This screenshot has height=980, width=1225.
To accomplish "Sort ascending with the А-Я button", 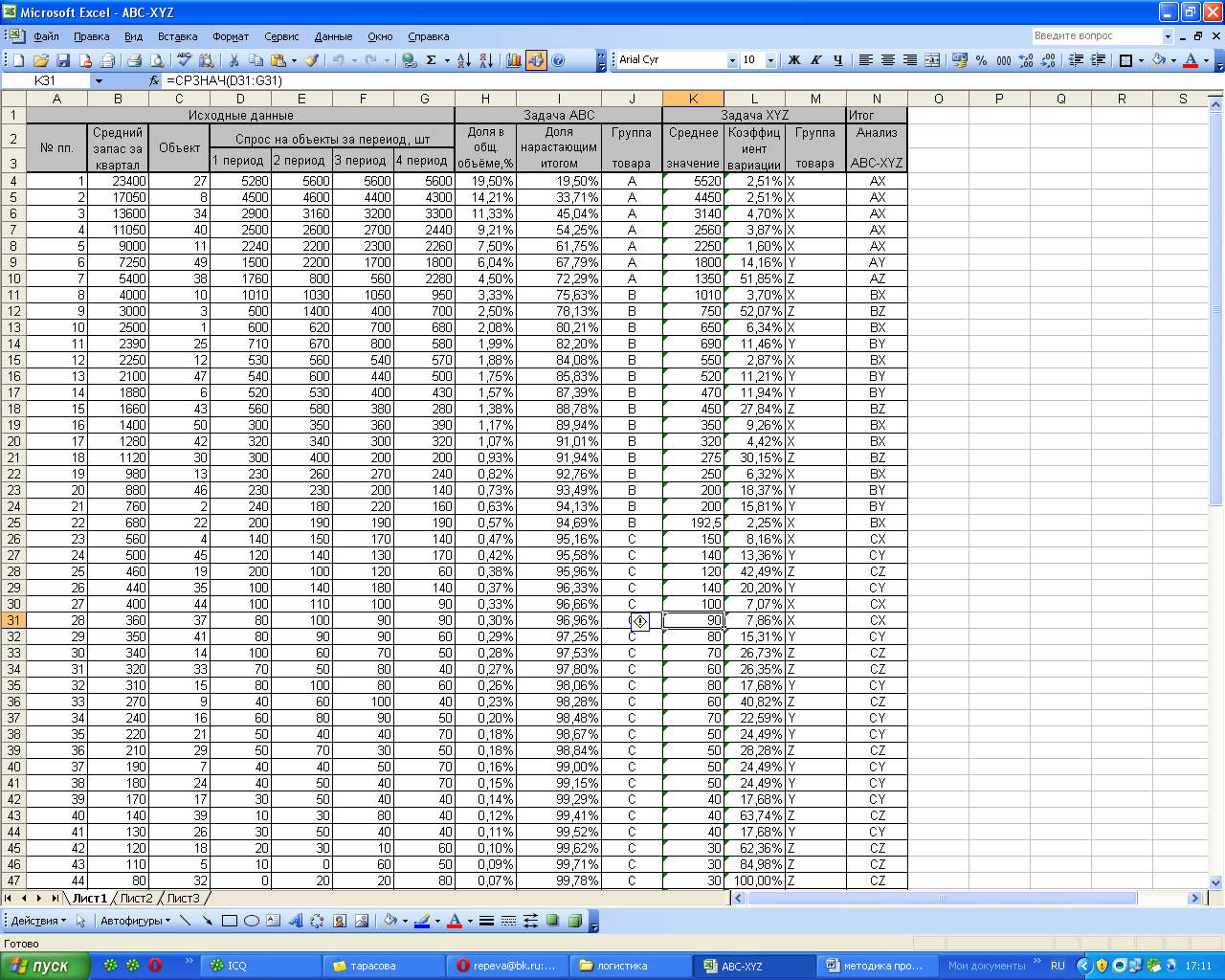I will [463, 60].
